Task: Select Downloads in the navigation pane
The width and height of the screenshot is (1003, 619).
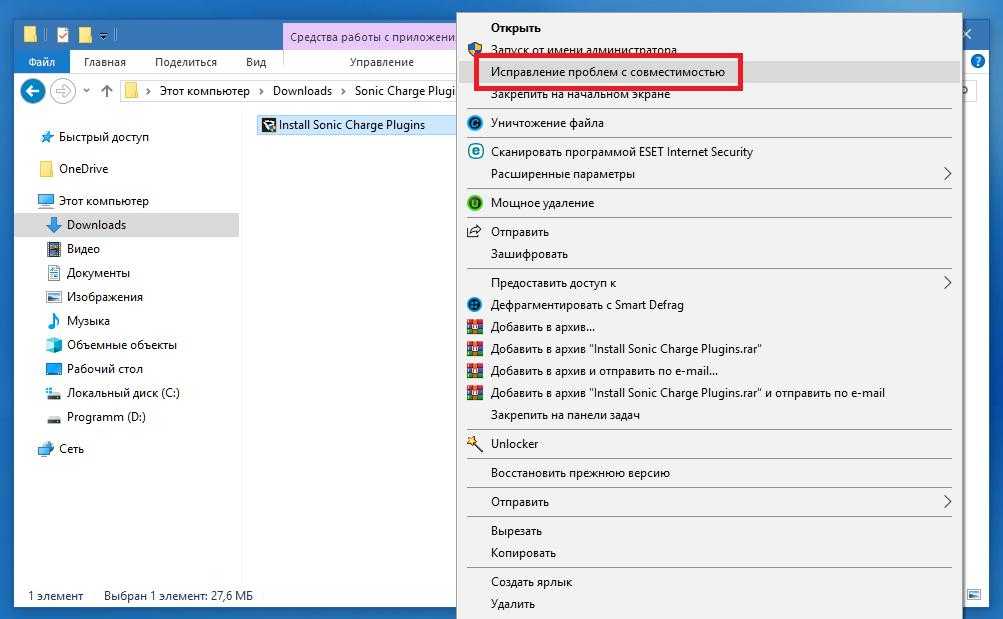Action: tap(96, 225)
